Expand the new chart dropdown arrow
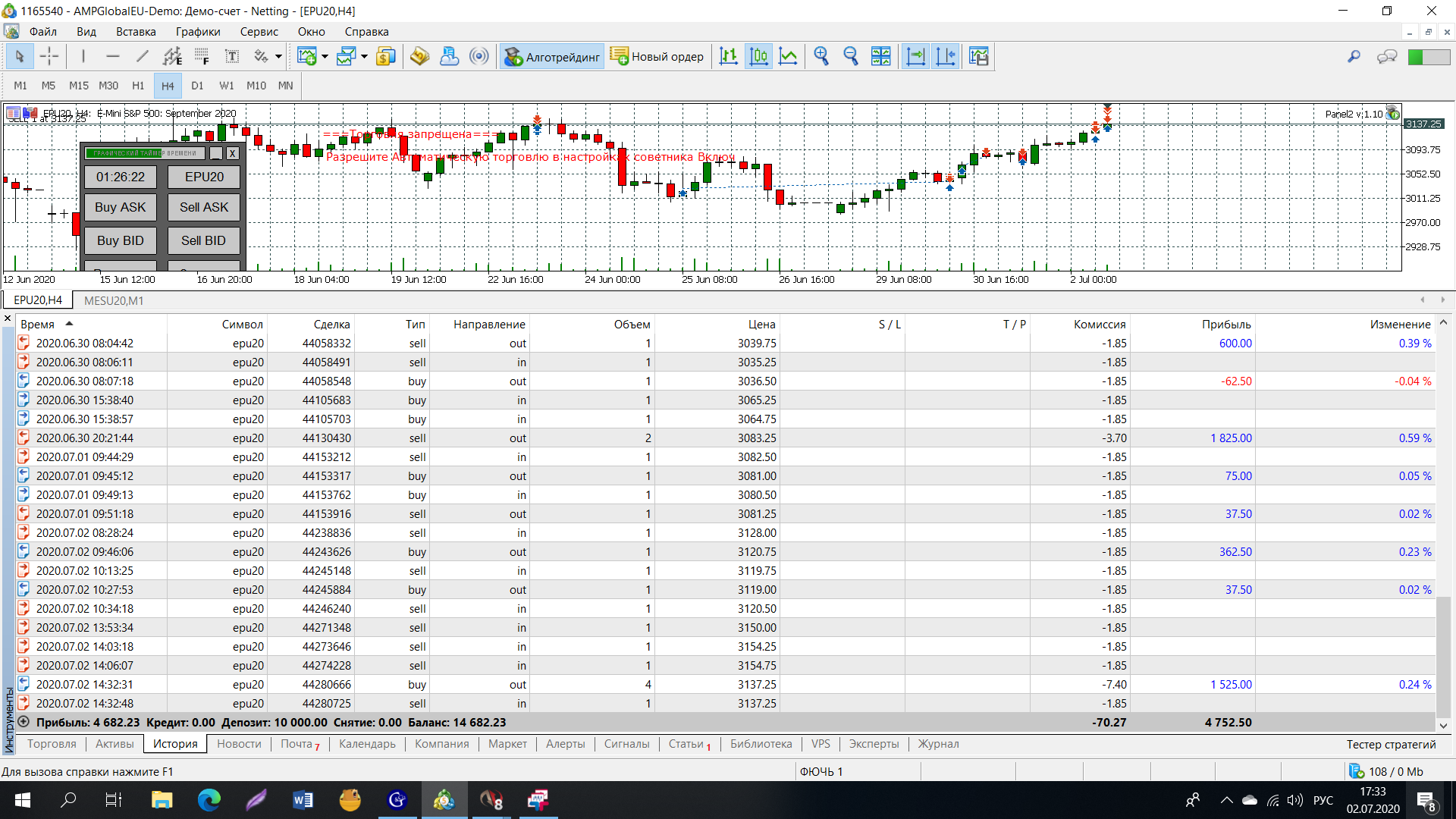The image size is (1456, 819). click(x=325, y=56)
